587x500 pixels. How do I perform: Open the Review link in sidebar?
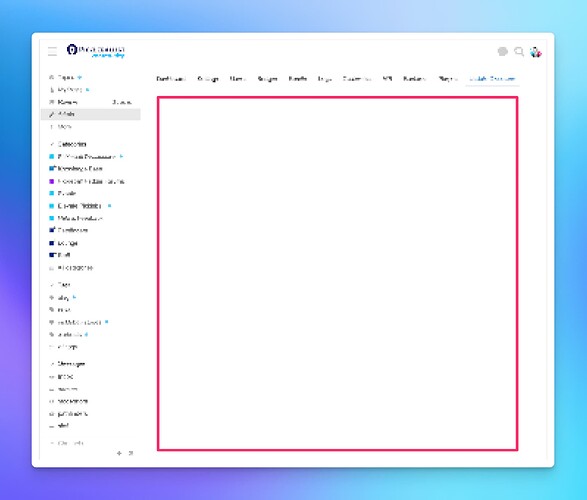pos(67,102)
